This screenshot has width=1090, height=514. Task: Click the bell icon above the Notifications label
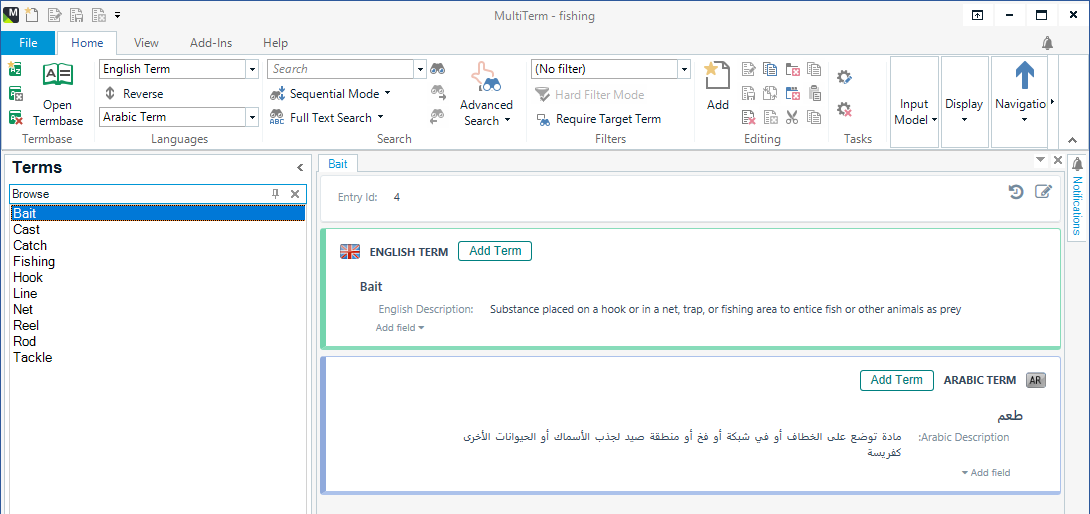pos(1077,164)
